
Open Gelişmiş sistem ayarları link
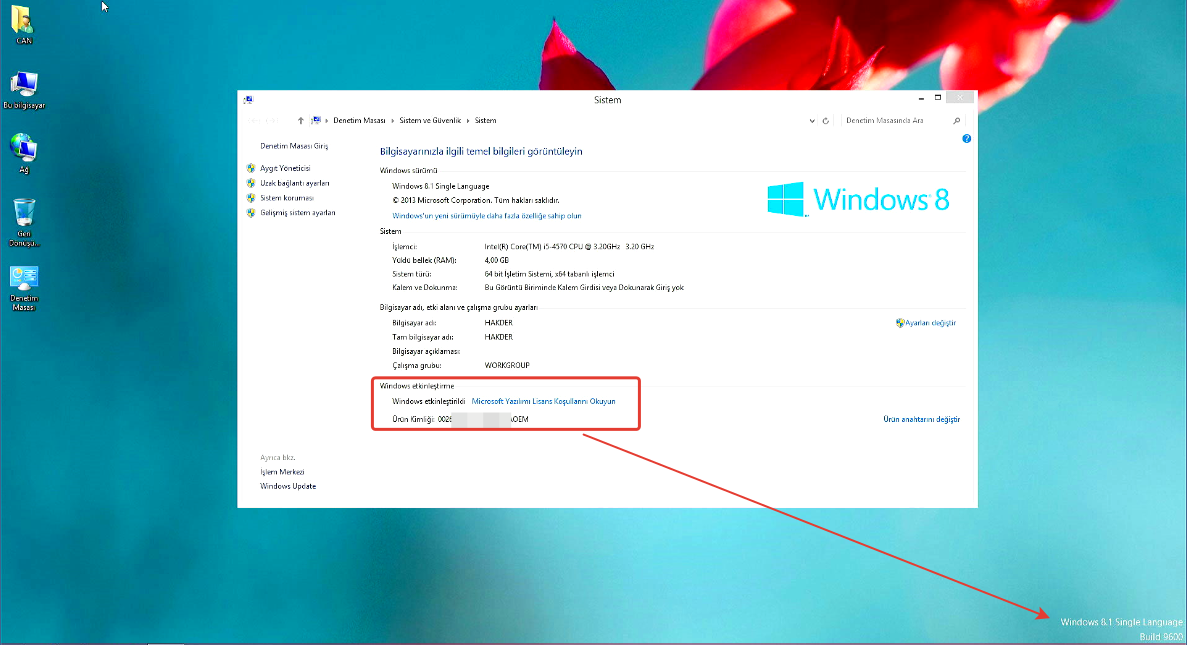pyautogui.click(x=298, y=213)
